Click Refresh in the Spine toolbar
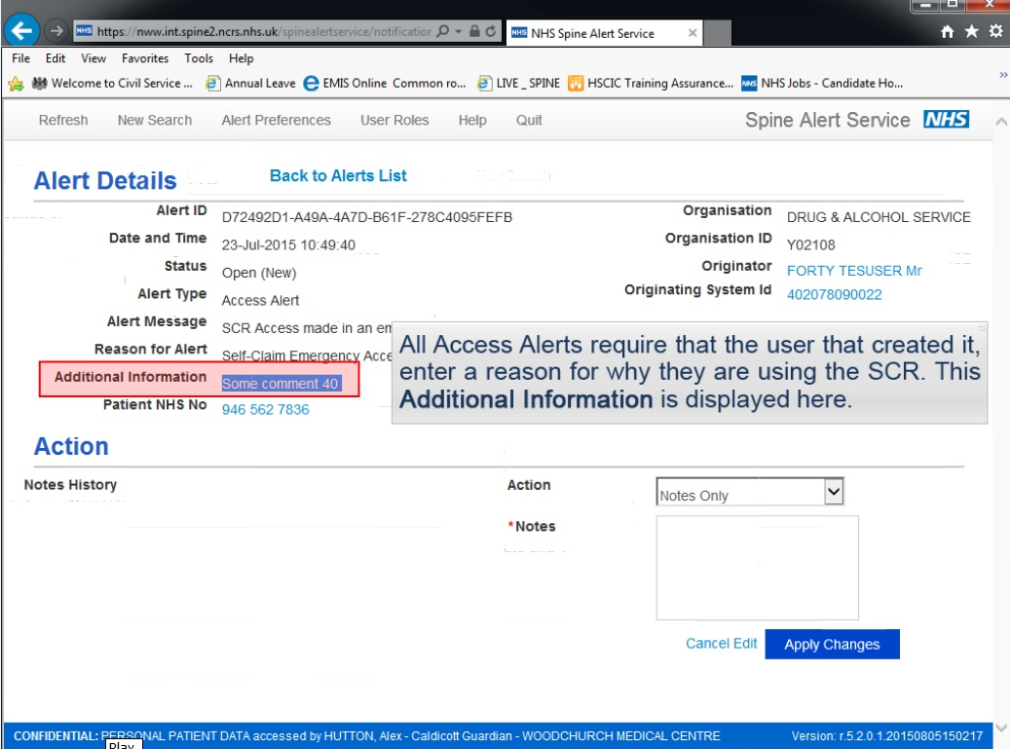1010x749 pixels. (x=63, y=120)
